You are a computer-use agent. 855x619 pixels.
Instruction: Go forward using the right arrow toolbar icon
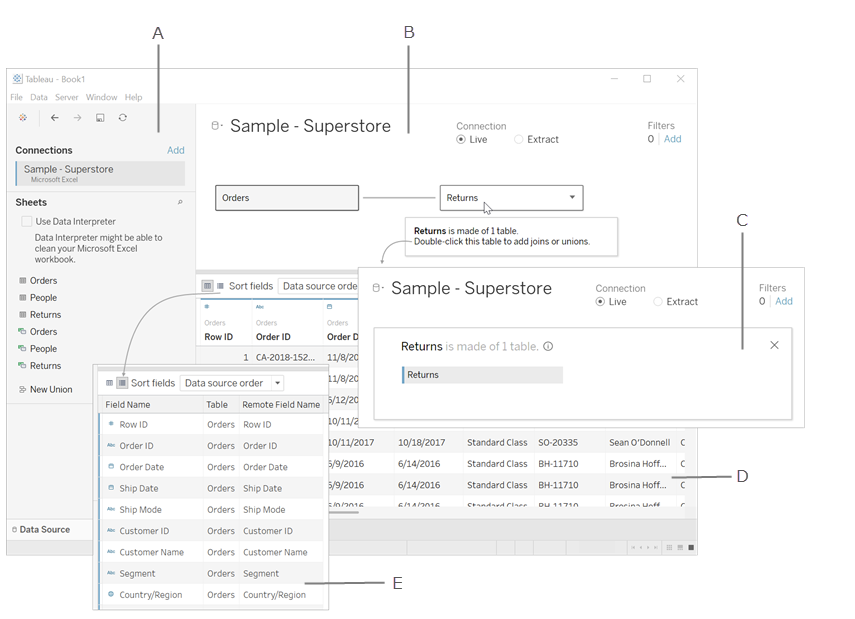click(77, 117)
